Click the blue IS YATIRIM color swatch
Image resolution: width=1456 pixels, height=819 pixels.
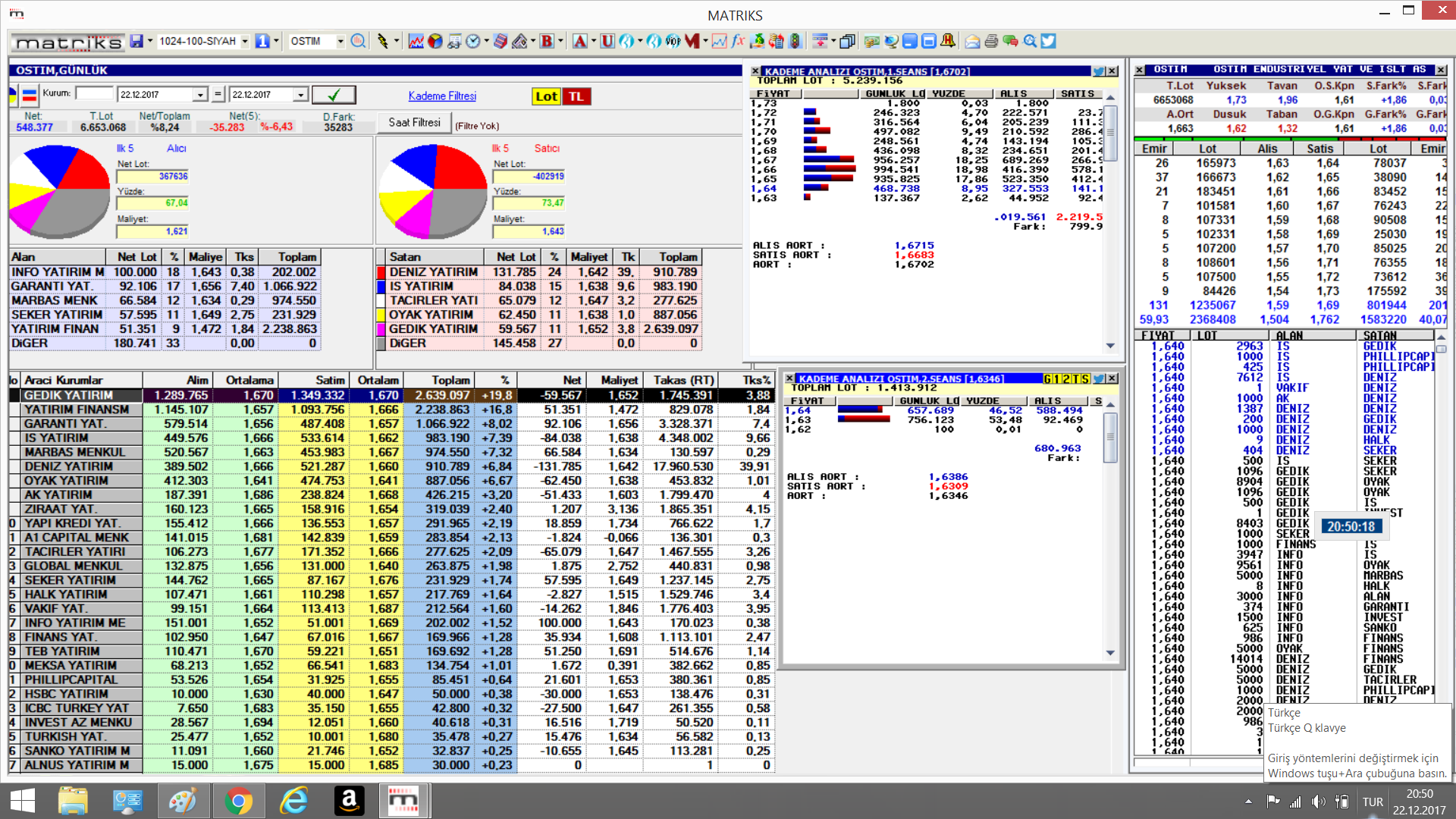point(381,287)
